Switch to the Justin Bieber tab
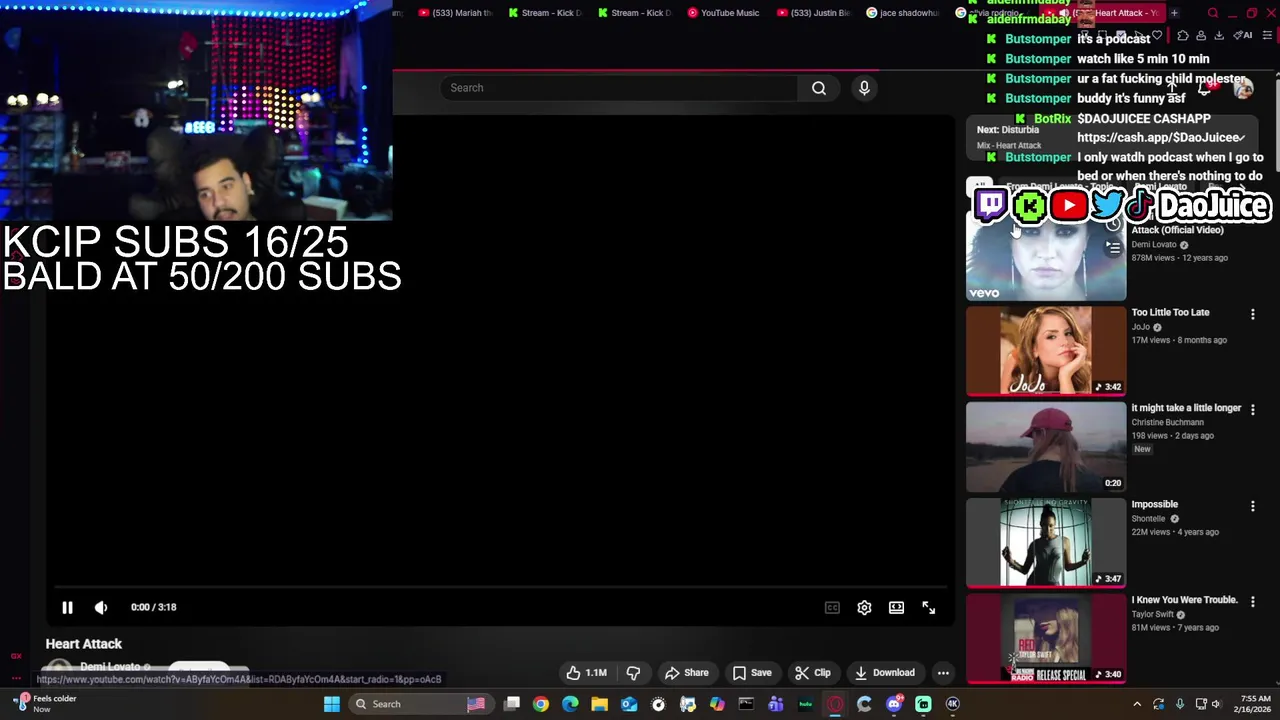The image size is (1280, 720). tap(813, 13)
